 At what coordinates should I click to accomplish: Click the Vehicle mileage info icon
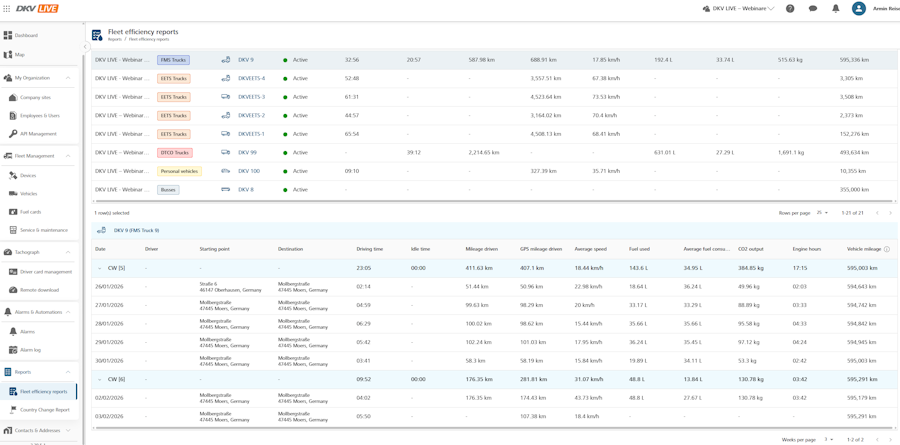[x=887, y=249]
